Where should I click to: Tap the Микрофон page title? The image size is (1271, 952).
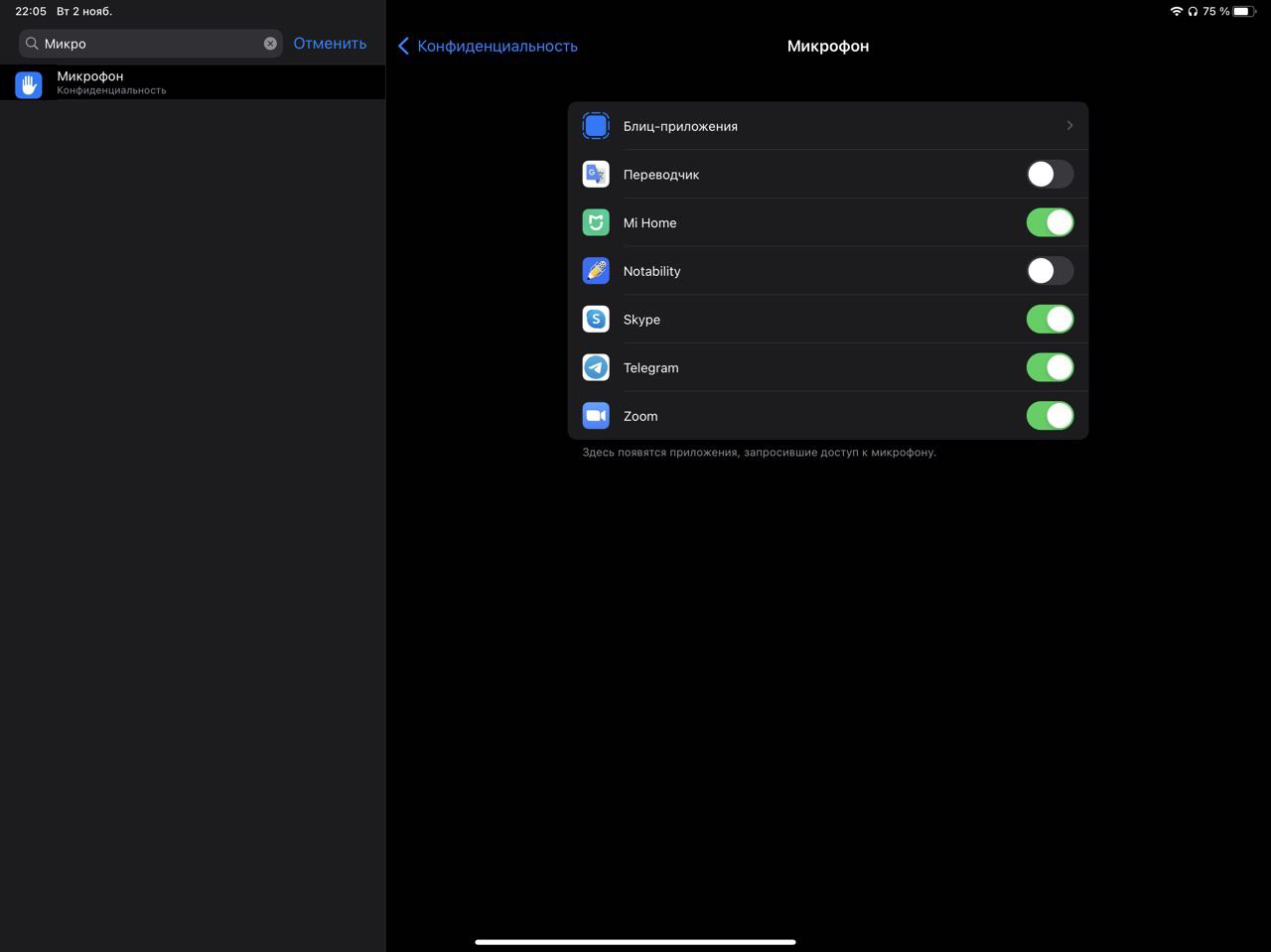click(x=828, y=46)
